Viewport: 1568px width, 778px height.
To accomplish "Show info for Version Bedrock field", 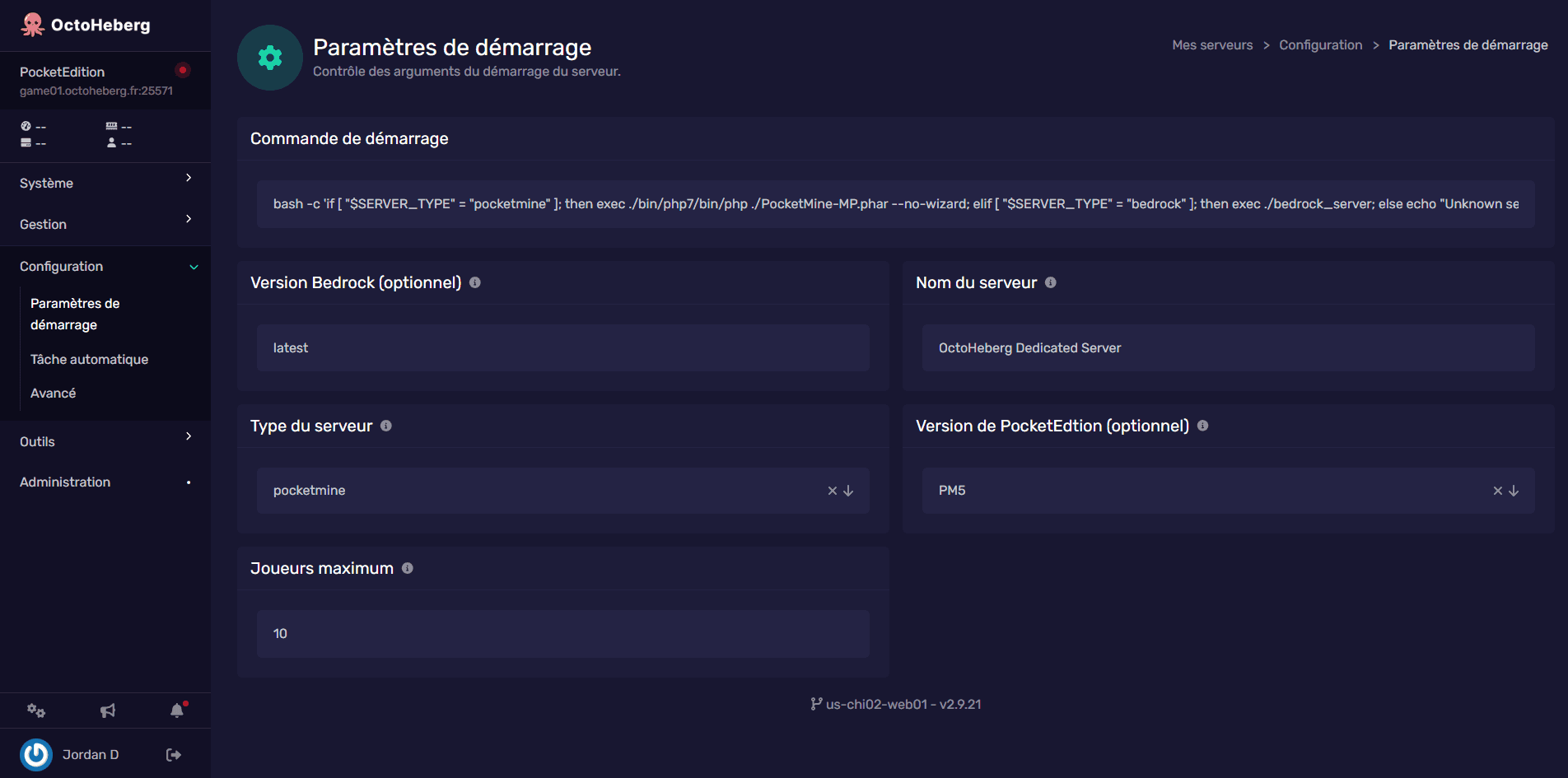I will click(x=475, y=282).
